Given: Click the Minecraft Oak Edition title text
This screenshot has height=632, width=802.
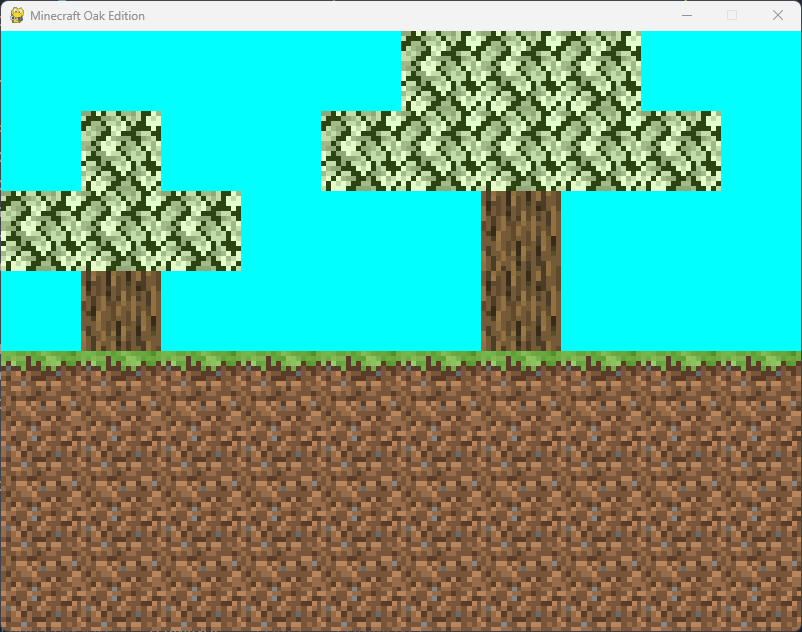Looking at the screenshot, I should pos(87,16).
